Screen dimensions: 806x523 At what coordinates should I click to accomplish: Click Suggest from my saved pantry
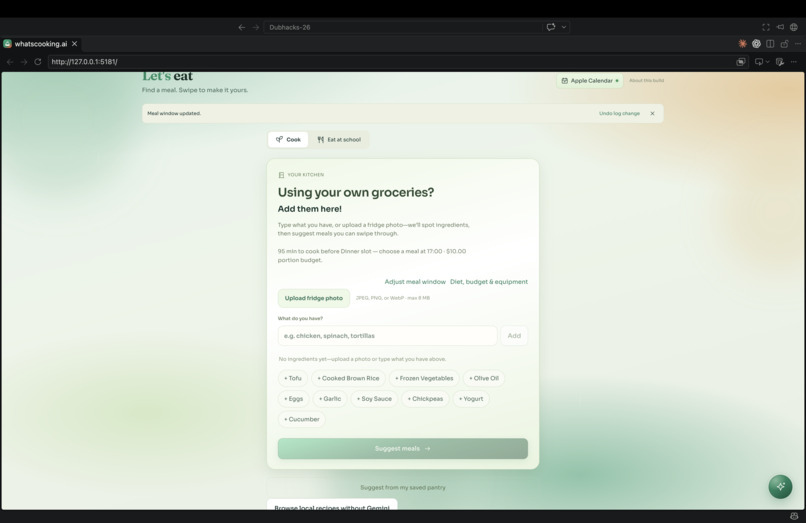pos(402,487)
